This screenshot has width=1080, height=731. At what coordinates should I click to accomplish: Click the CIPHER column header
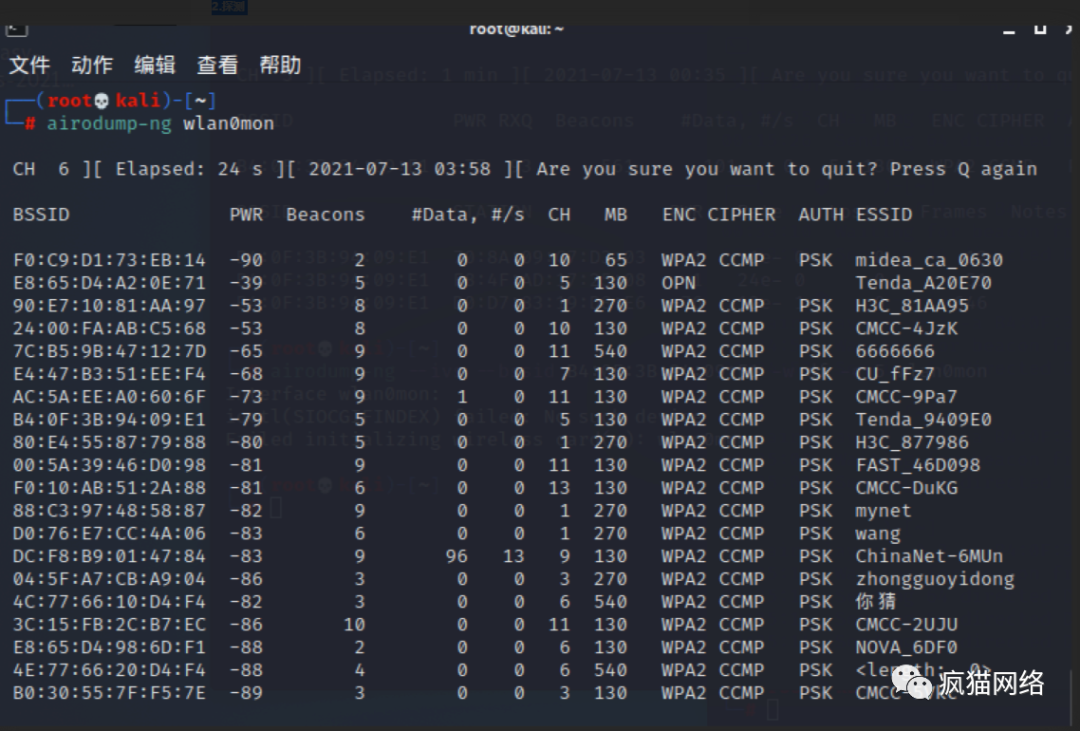(741, 214)
